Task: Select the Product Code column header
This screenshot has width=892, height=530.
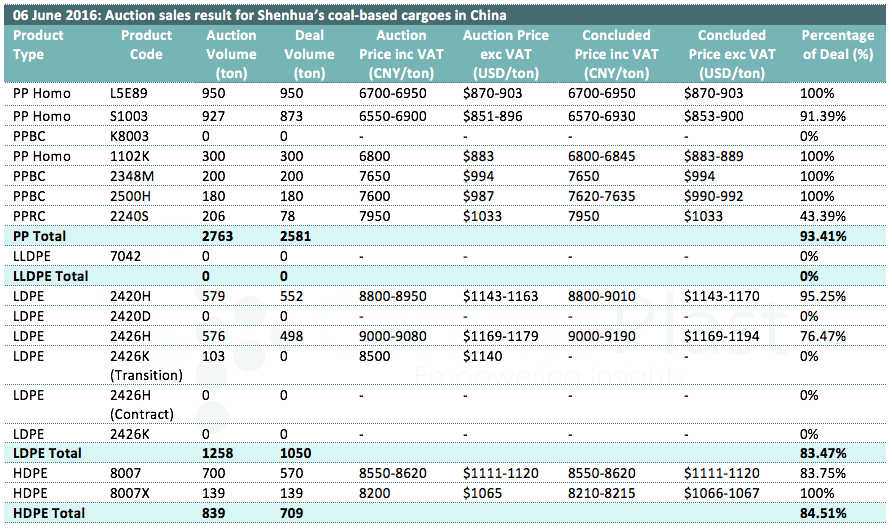Action: (146, 45)
